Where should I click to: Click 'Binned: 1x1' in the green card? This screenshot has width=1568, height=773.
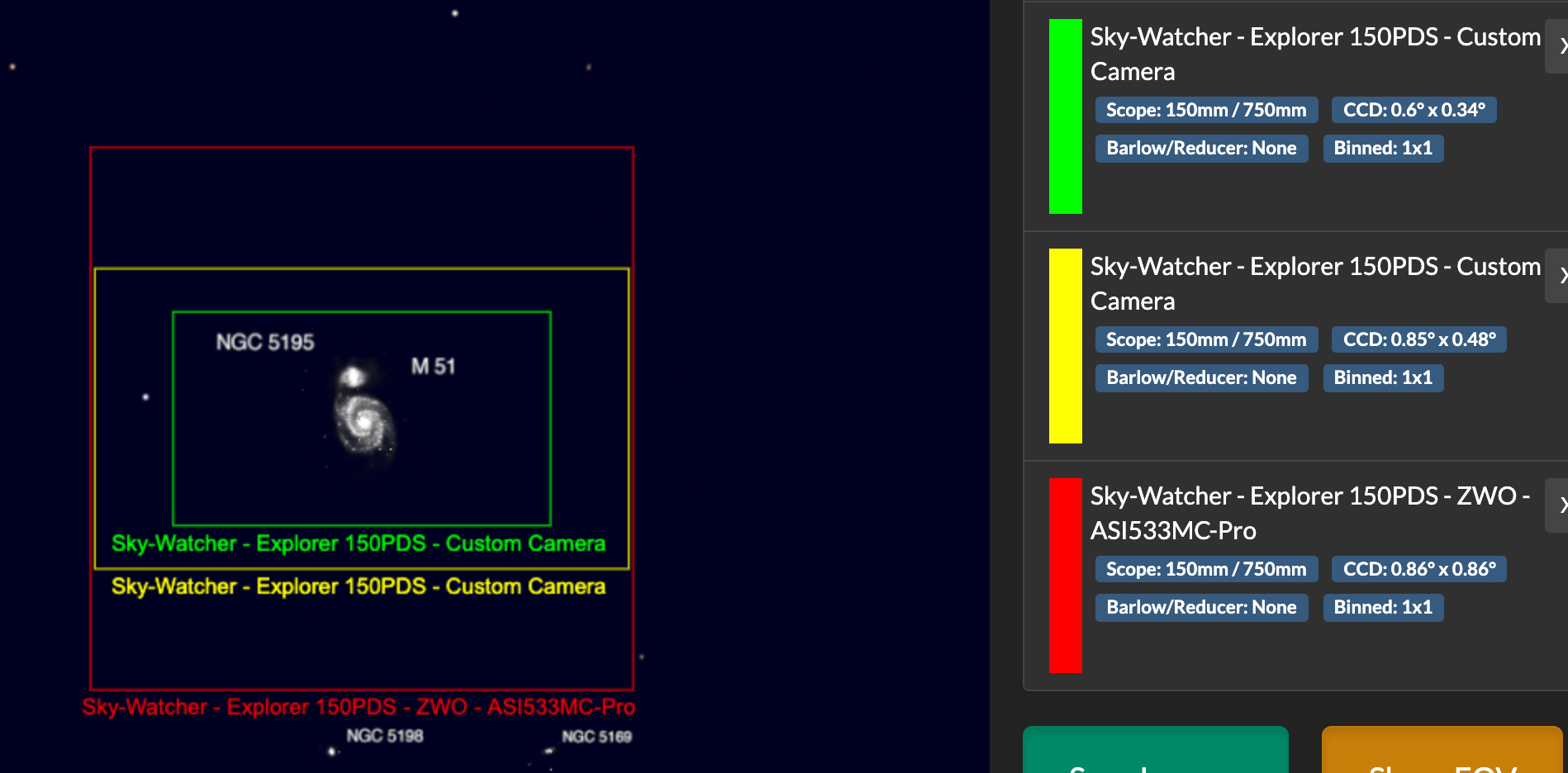(x=1383, y=149)
